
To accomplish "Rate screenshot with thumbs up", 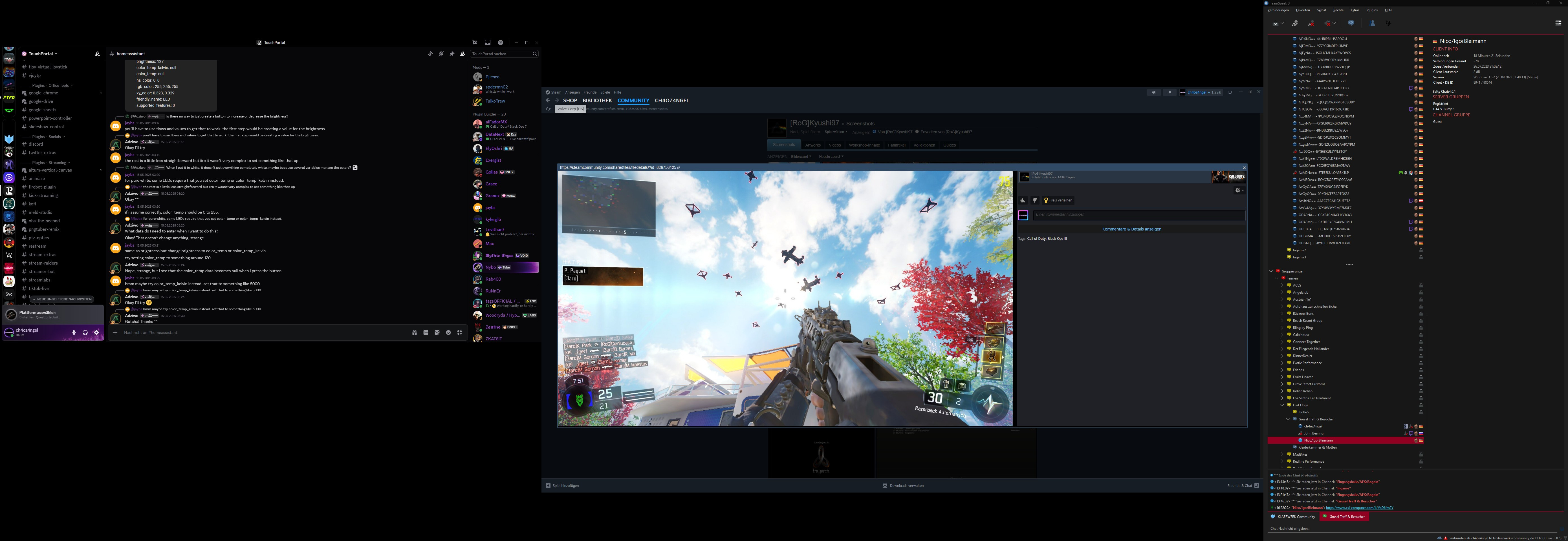I will click(x=1023, y=200).
